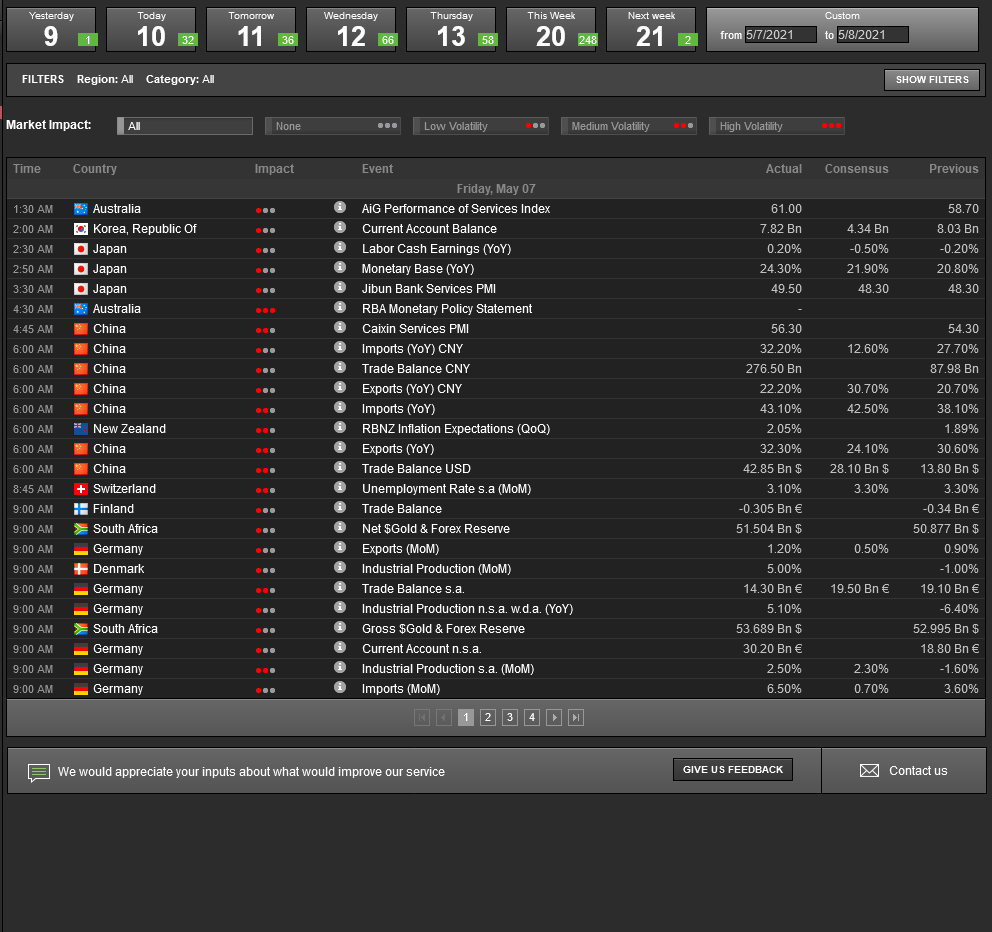
Task: Click current page 1 button
Action: (466, 718)
